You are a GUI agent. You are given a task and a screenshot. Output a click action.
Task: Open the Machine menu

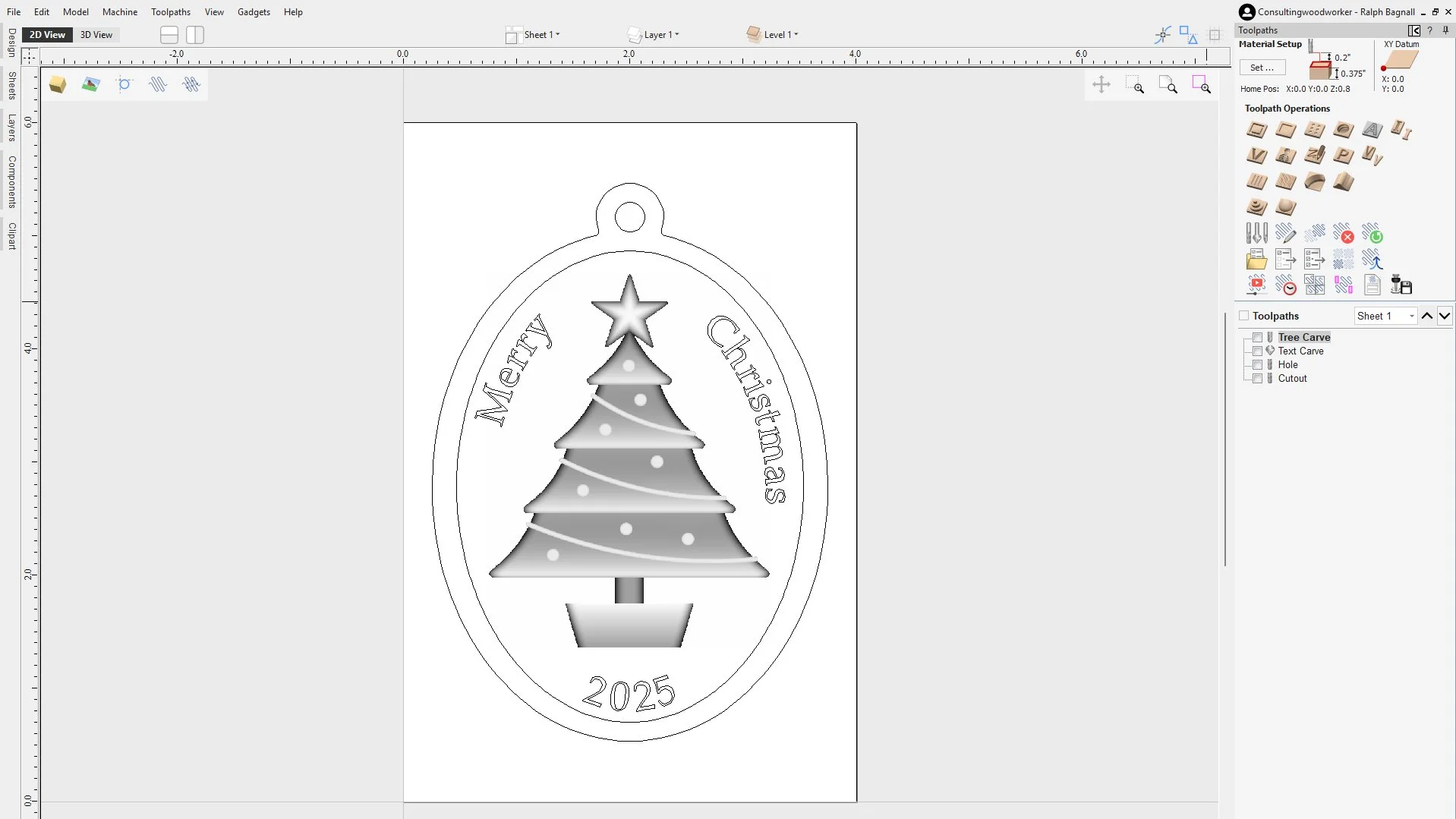click(120, 12)
